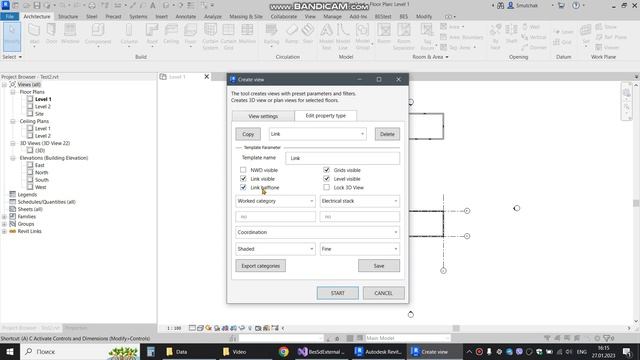This screenshot has width=640, height=360.
Task: Uncheck the Link halftone checkbox
Action: [x=243, y=187]
